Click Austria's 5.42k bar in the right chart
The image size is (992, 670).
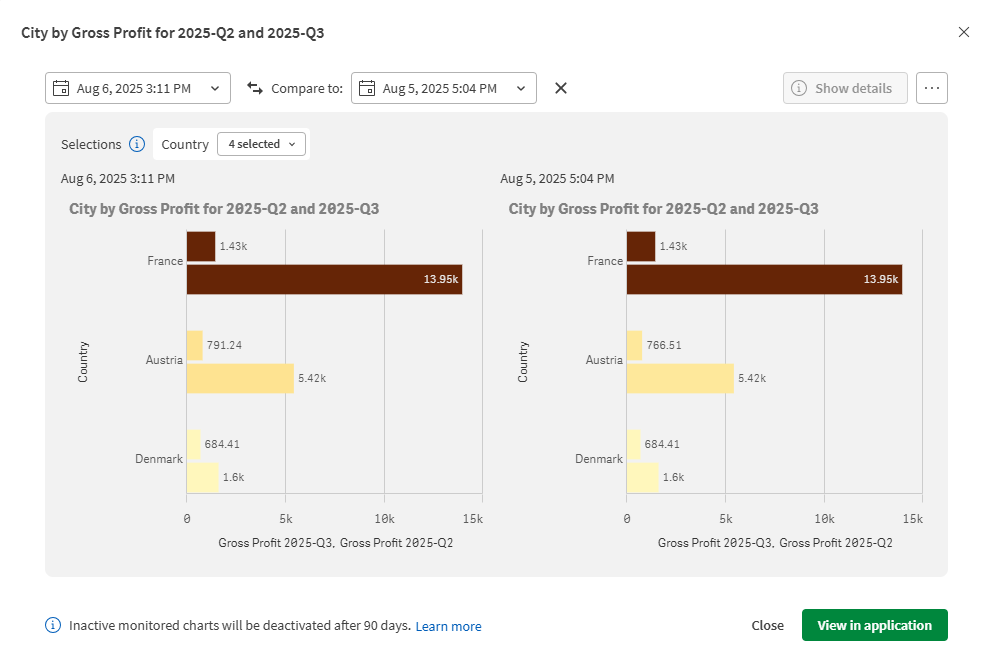point(680,378)
